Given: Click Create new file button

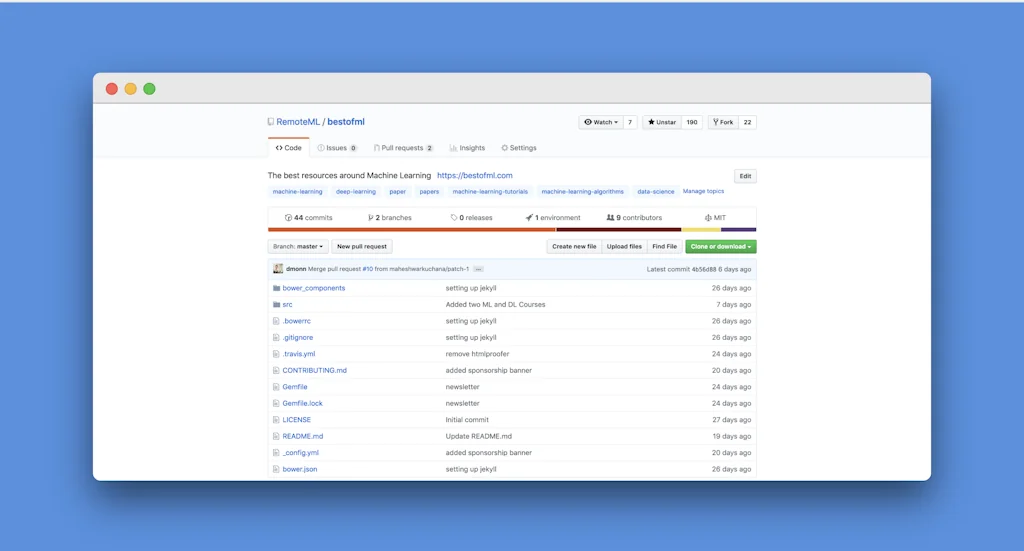Looking at the screenshot, I should click(x=574, y=247).
